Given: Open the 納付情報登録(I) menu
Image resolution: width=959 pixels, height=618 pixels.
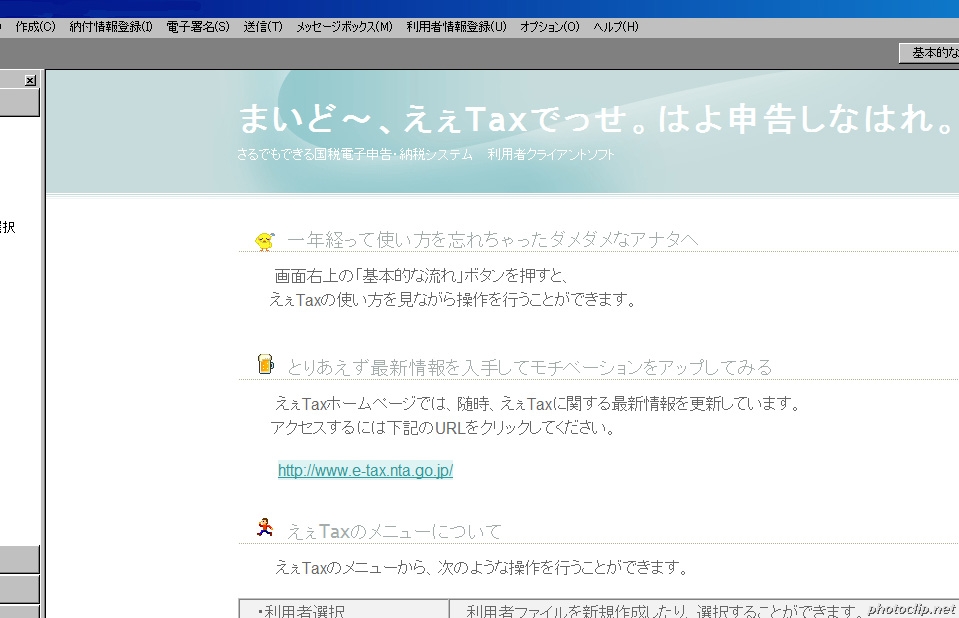Looking at the screenshot, I should click(x=111, y=27).
